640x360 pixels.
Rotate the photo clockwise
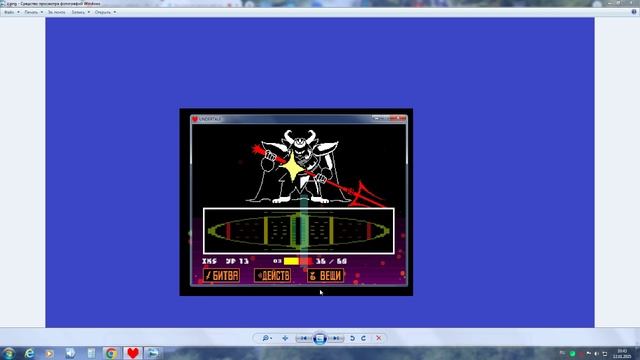(363, 338)
